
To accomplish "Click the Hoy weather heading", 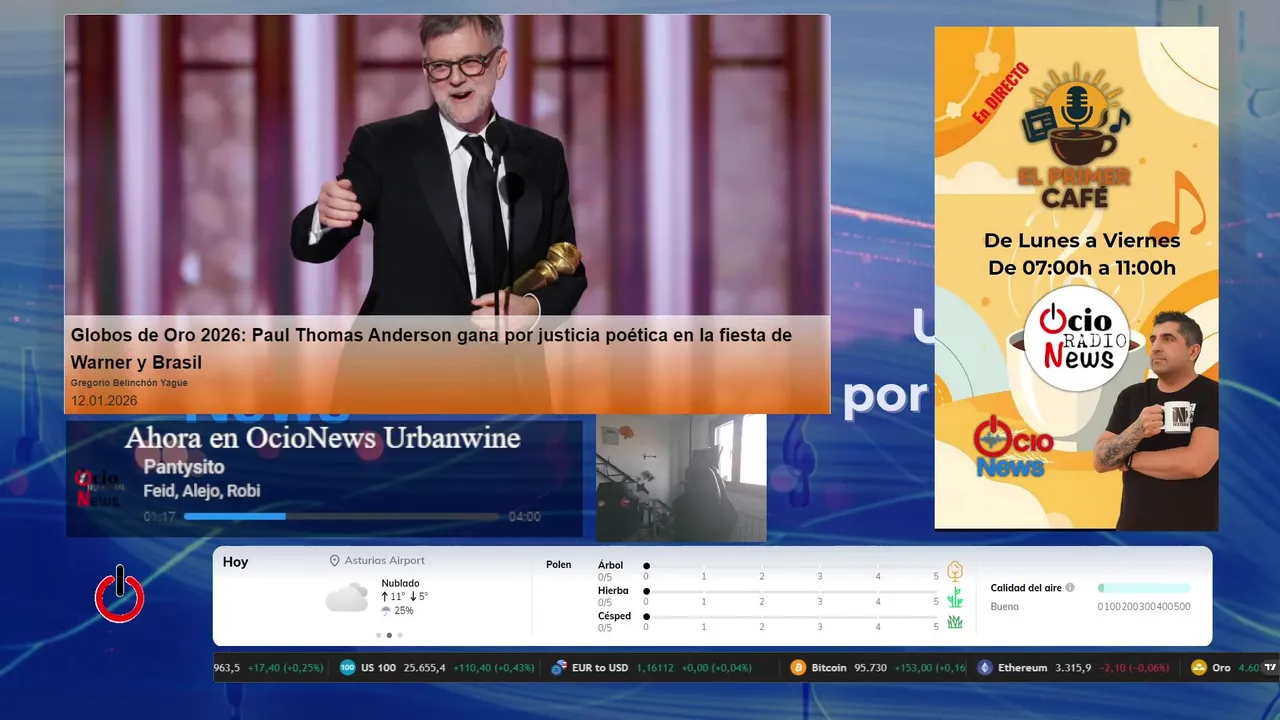I will 235,562.
